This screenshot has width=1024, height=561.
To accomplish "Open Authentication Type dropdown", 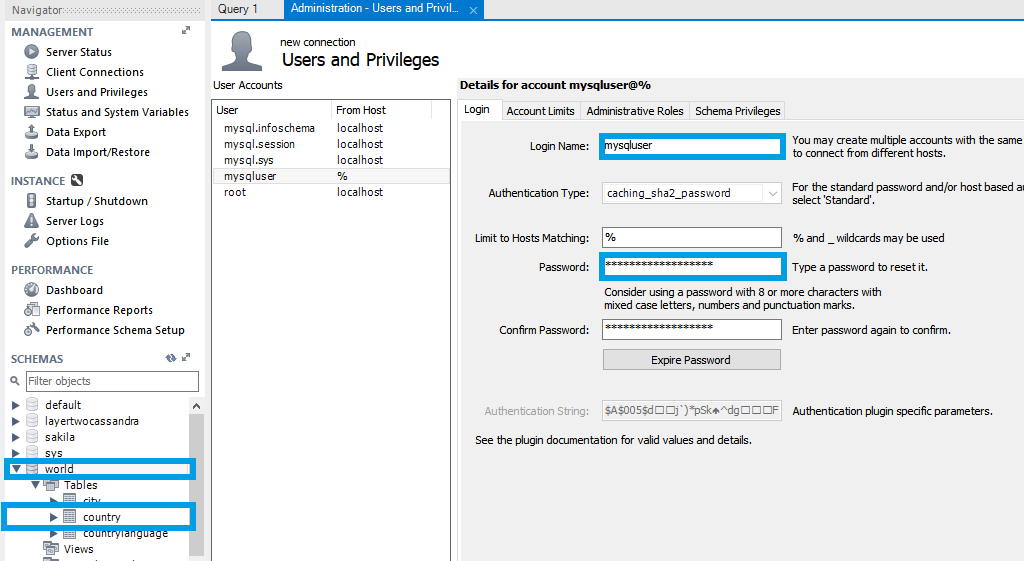I will pos(773,193).
